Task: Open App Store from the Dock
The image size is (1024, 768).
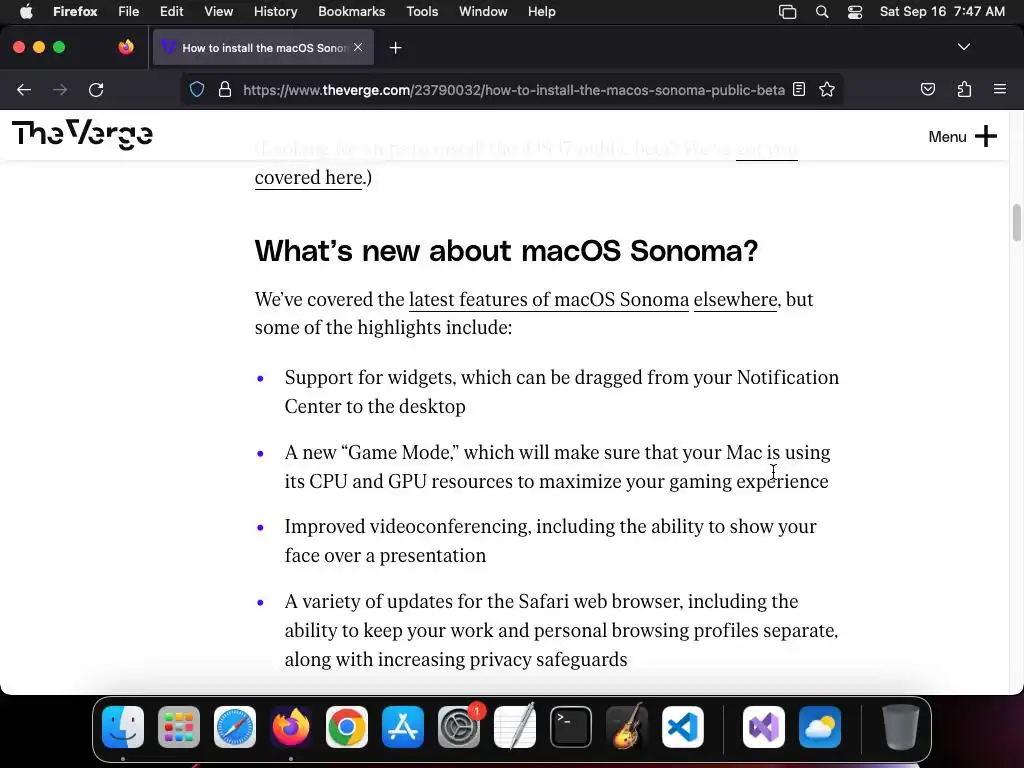Action: click(403, 727)
